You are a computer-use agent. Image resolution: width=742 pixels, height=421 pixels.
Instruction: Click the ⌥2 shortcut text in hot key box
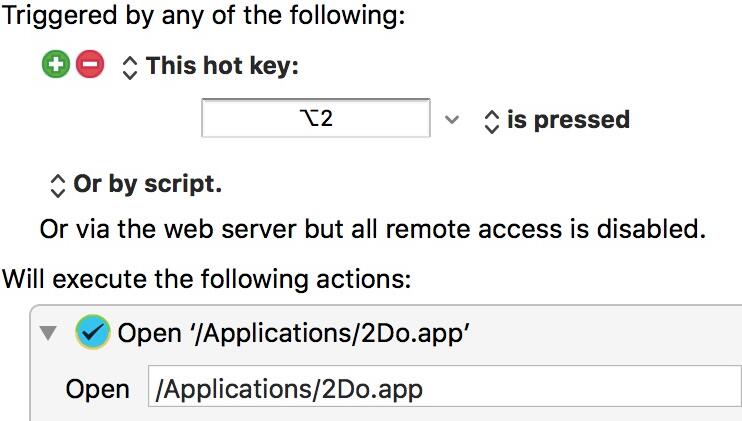point(316,118)
